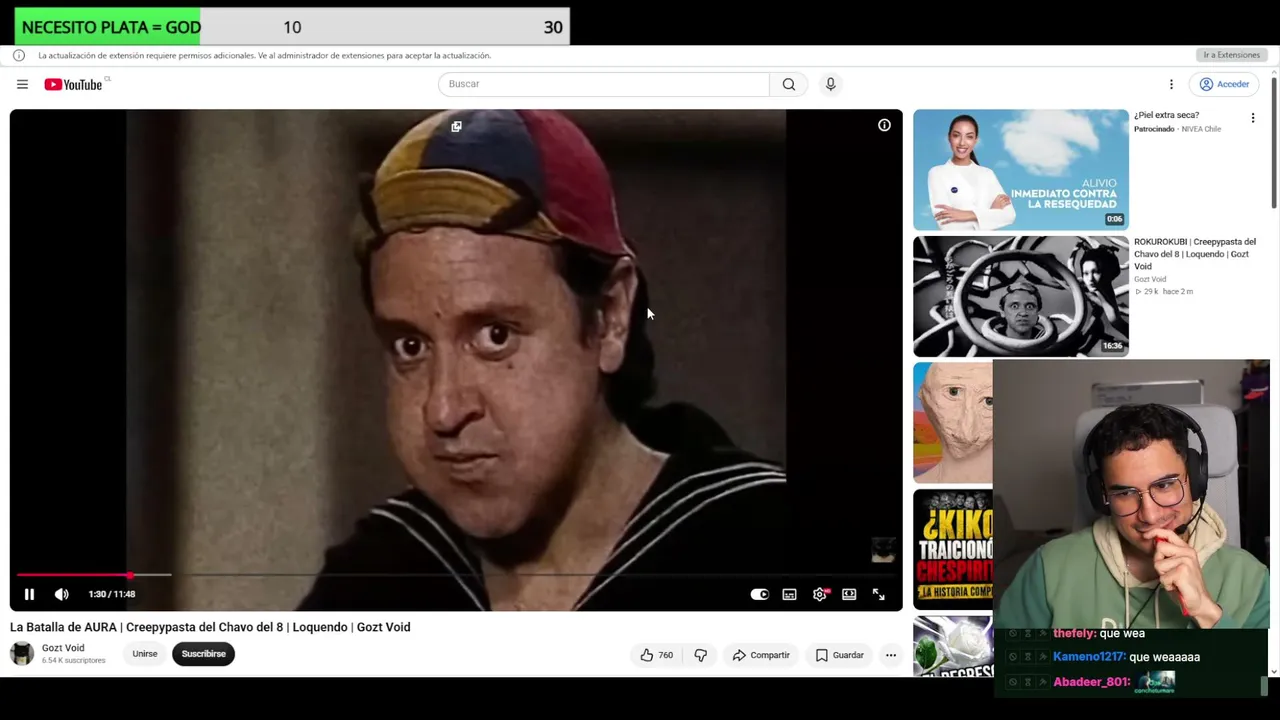Click the ban icon beside Kameno1217's message
The image size is (1280, 720).
(1012, 657)
